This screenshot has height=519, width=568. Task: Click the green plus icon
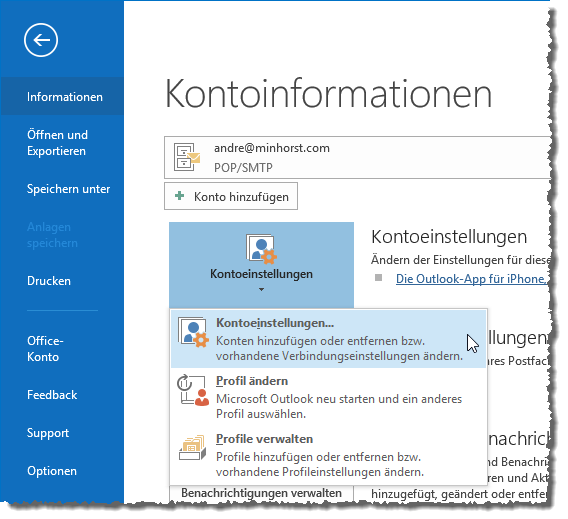click(x=179, y=196)
